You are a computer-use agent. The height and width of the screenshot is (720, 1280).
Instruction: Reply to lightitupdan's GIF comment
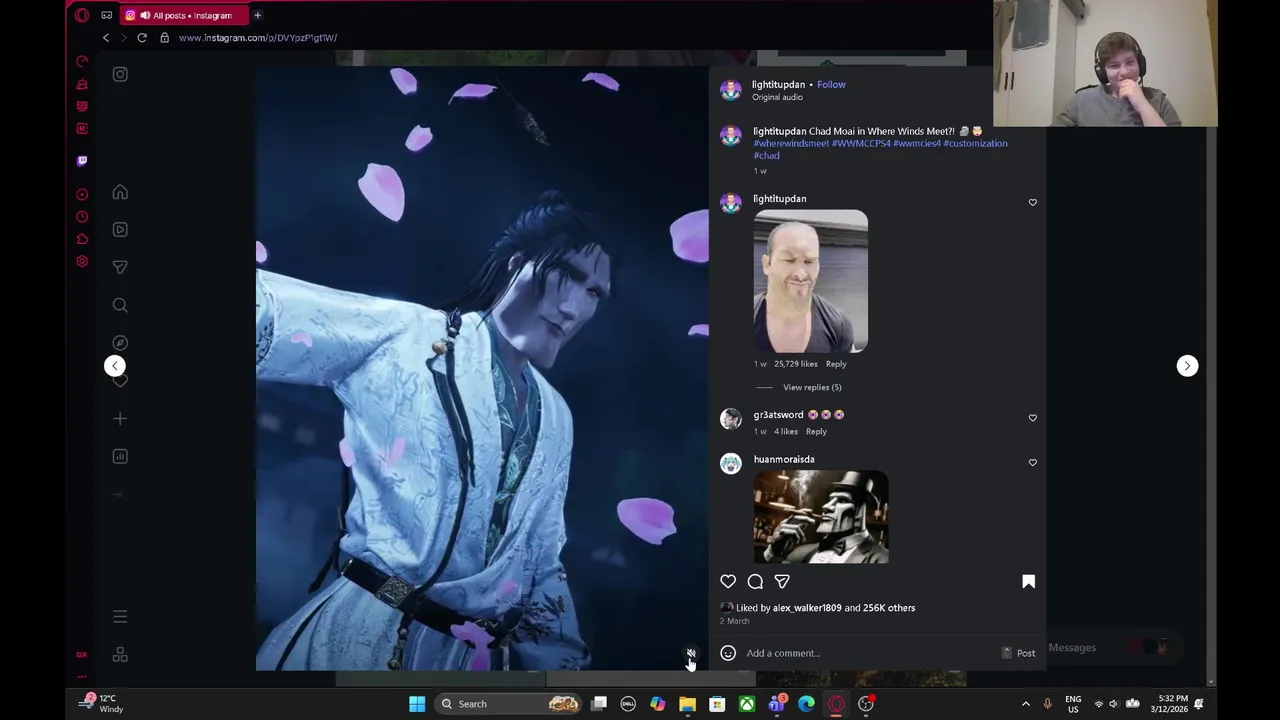click(x=836, y=364)
